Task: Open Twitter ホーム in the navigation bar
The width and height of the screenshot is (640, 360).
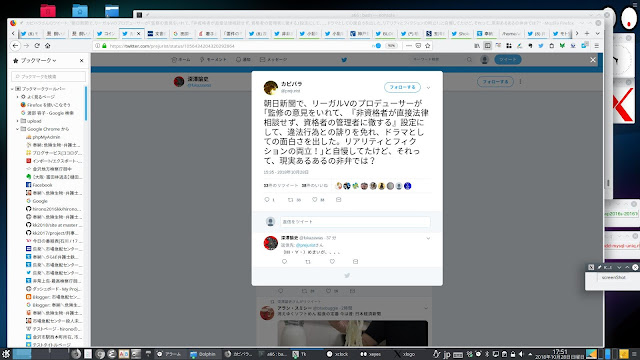Action: pyautogui.click(x=181, y=60)
